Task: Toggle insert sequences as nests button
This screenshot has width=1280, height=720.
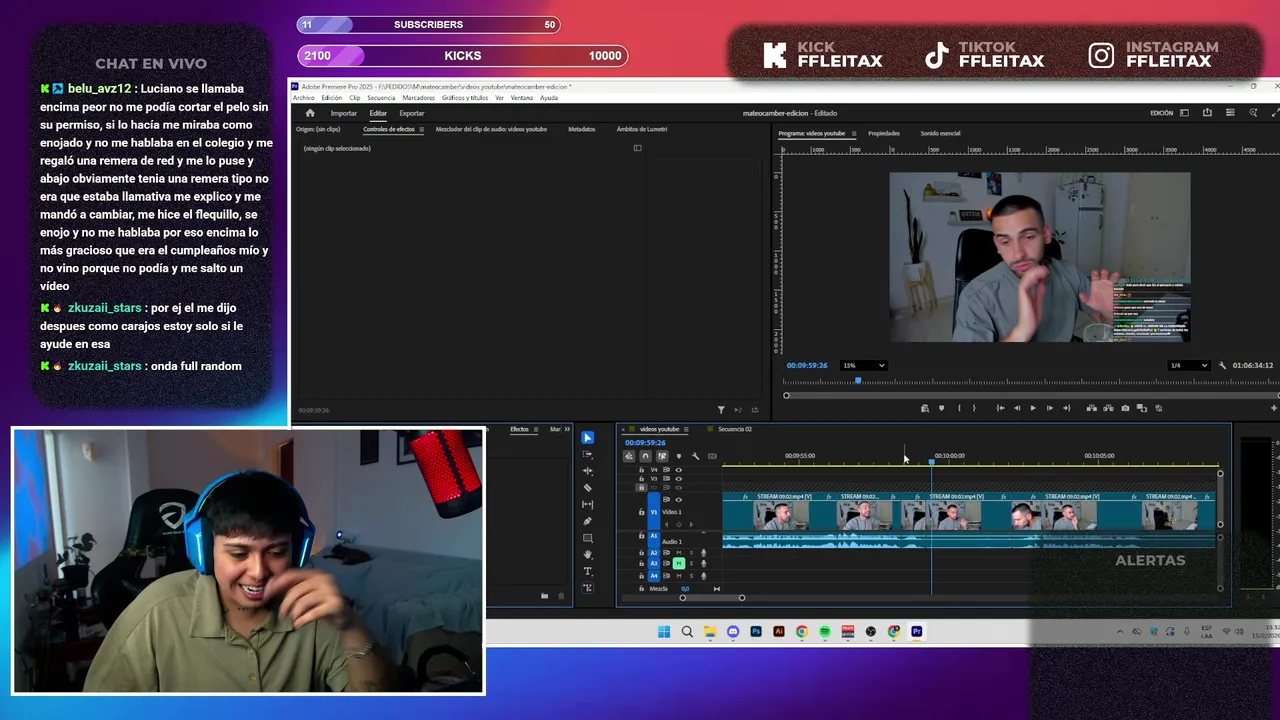Action: click(x=629, y=456)
